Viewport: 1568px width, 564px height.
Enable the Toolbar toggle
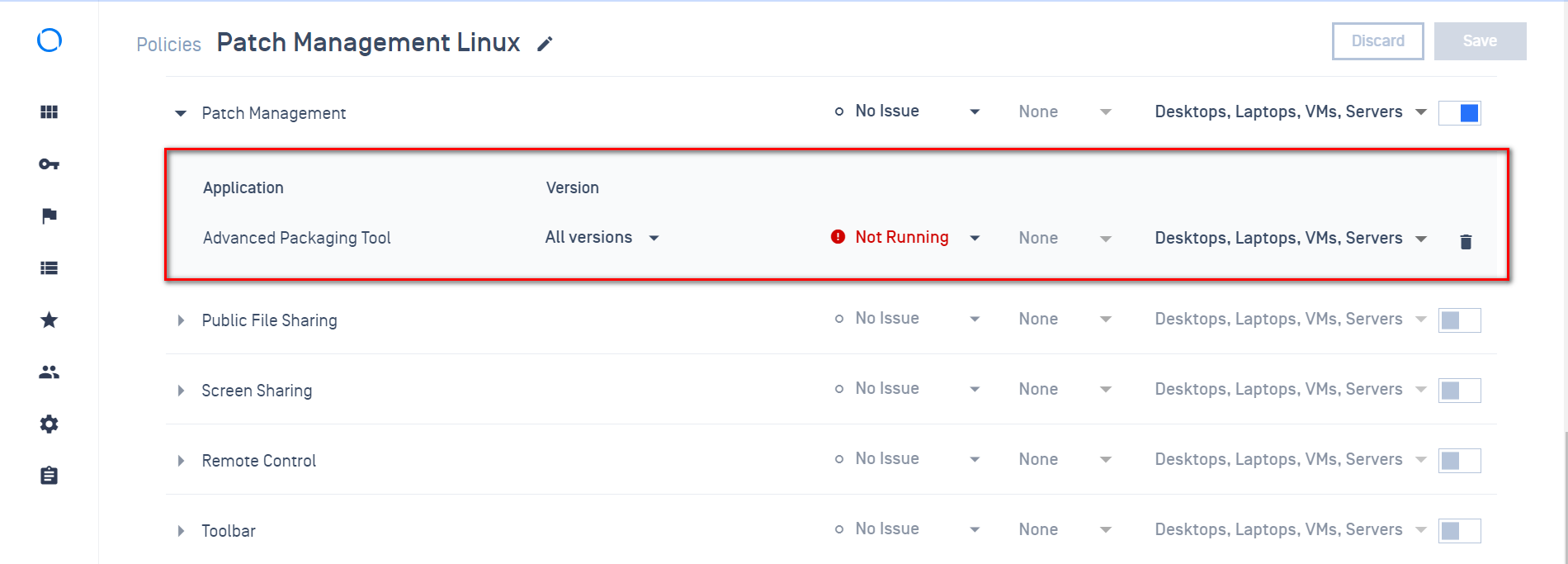click(1460, 531)
